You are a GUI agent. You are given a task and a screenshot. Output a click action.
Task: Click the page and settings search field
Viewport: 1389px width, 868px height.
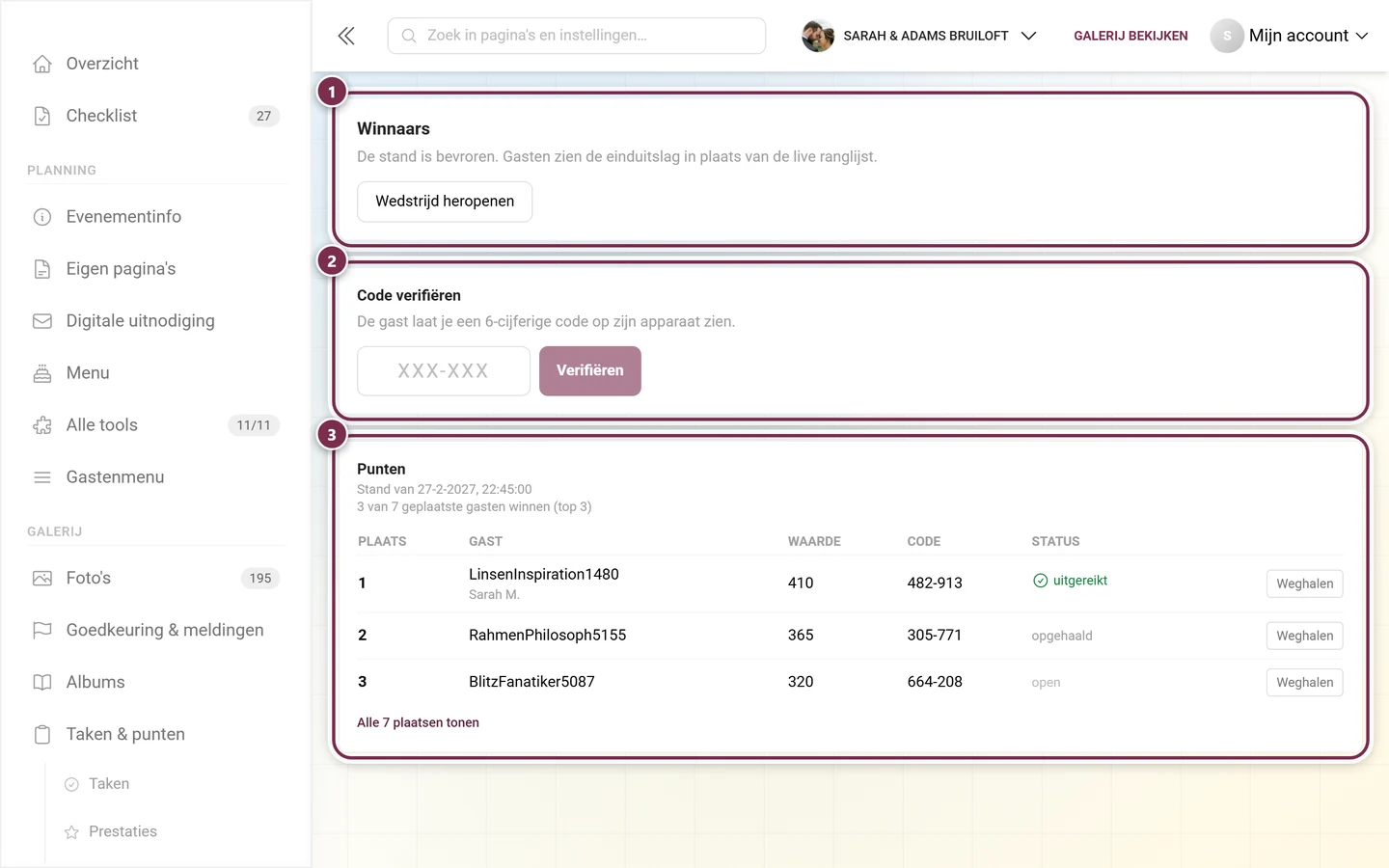[x=577, y=36]
